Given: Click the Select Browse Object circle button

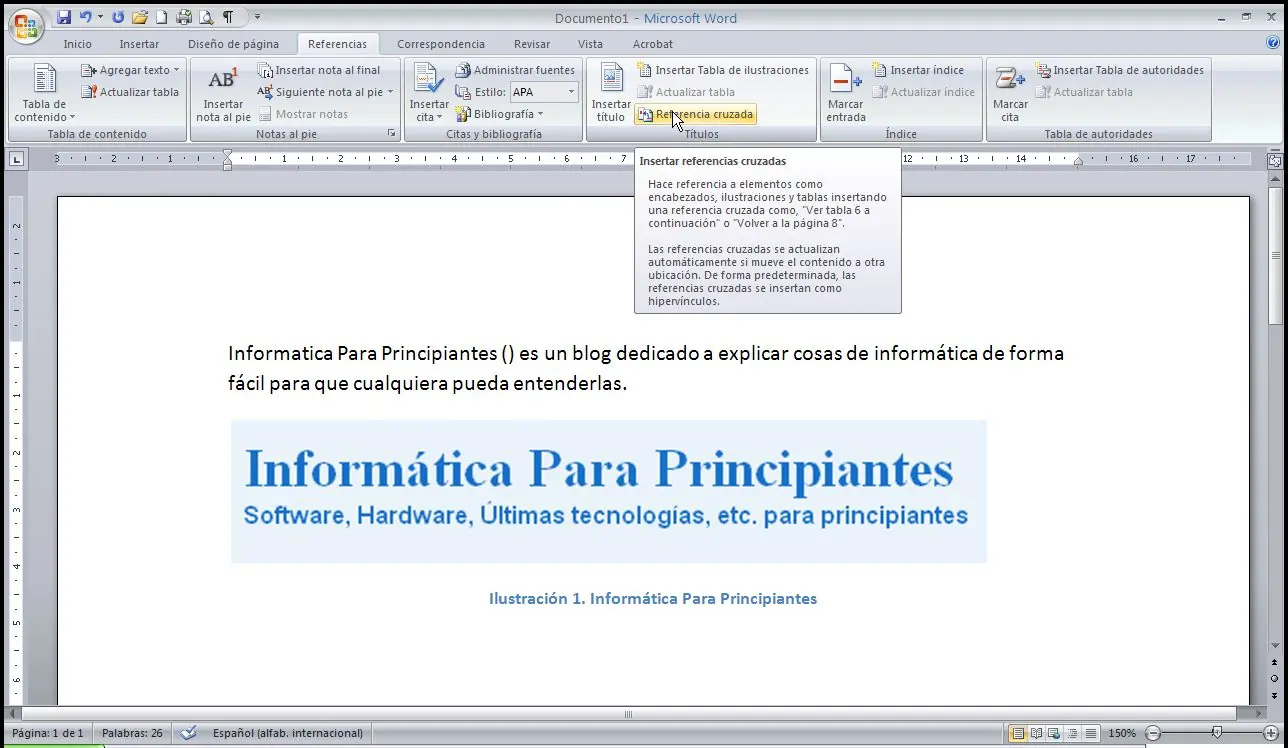Looking at the screenshot, I should (1275, 677).
